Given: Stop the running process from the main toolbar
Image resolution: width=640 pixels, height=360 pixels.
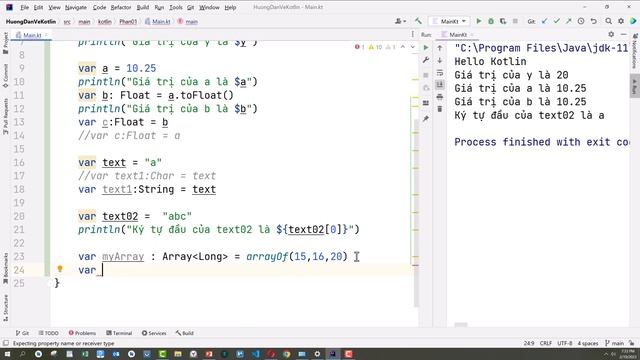Looking at the screenshot, I should click(515, 21).
